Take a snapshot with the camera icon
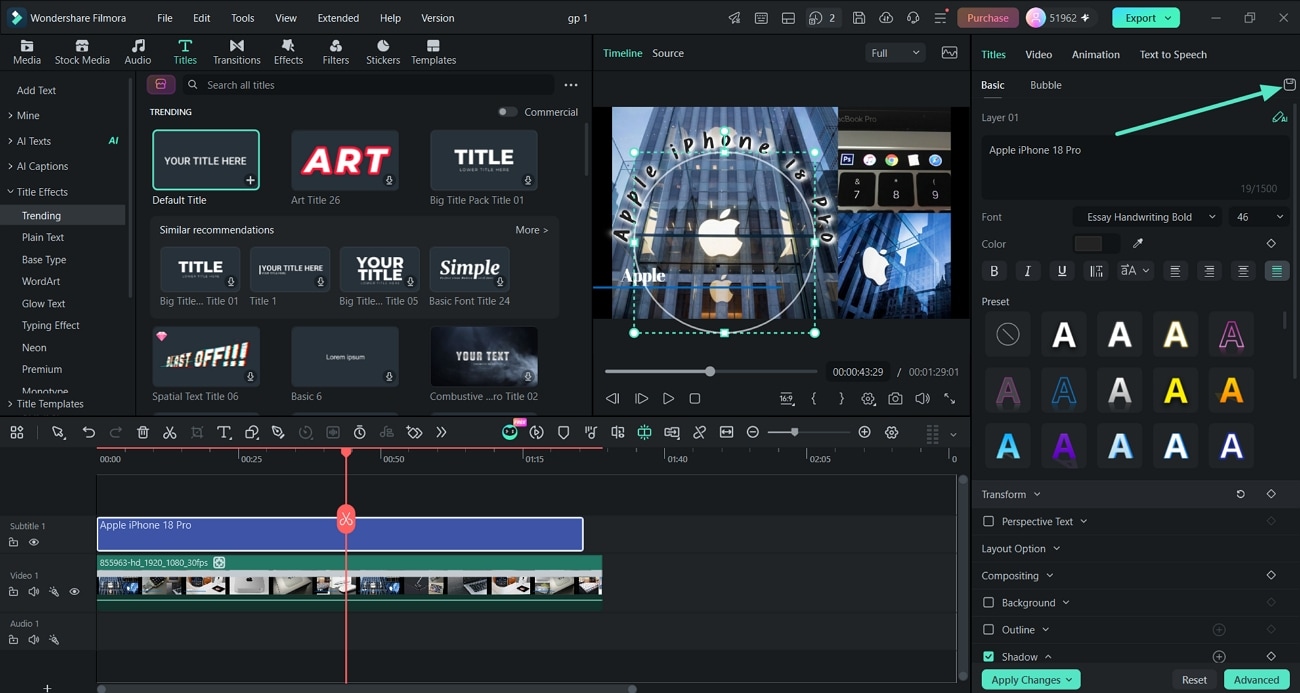 [895, 398]
